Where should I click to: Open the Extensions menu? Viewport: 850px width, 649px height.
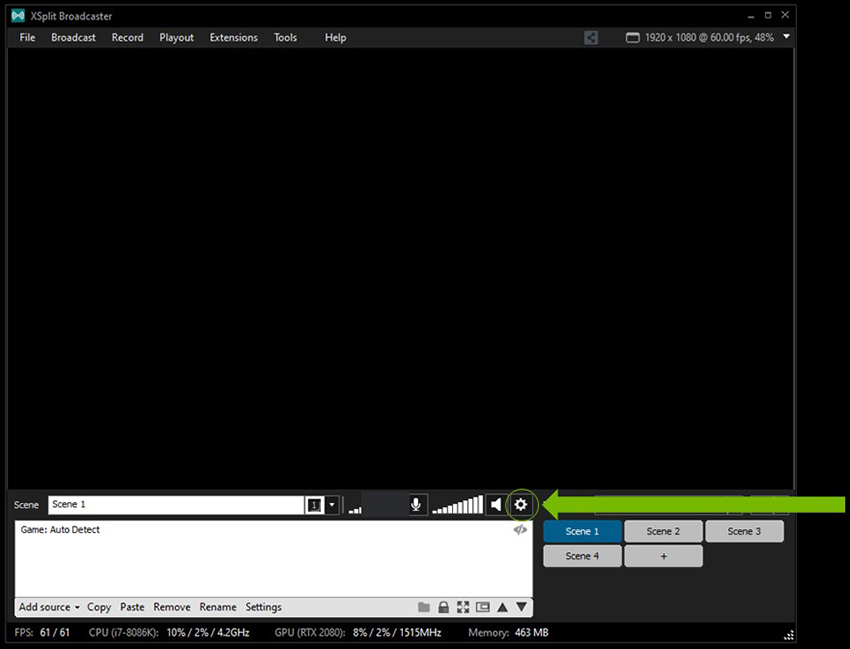click(x=233, y=37)
